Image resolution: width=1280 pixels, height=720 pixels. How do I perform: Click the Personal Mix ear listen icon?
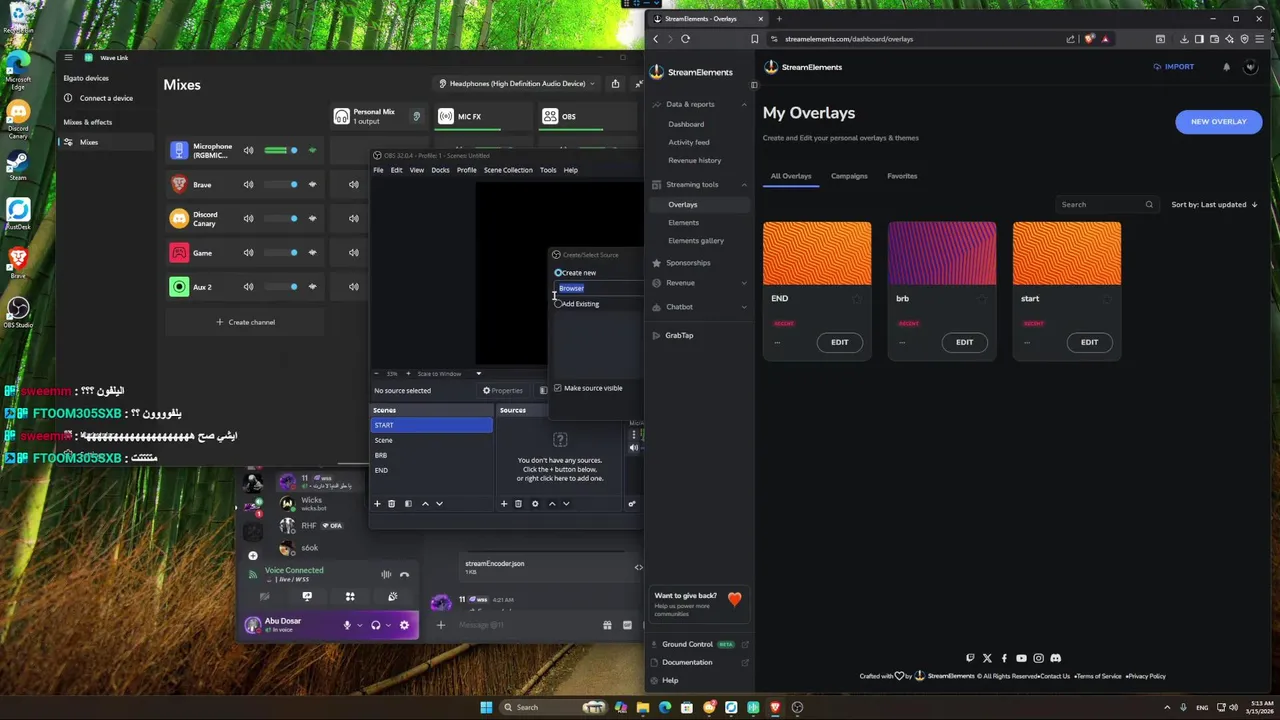coord(417,116)
